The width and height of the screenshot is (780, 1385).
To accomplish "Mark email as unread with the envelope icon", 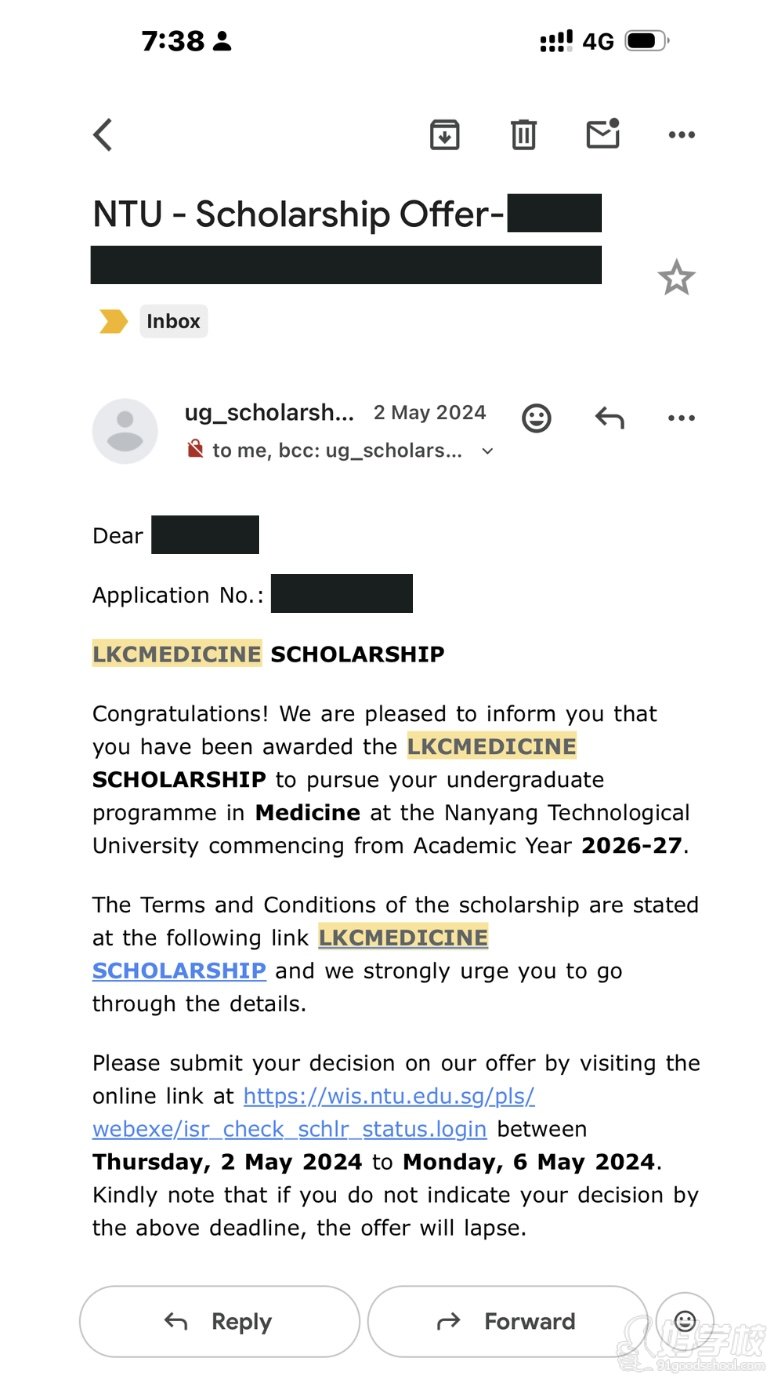I will [x=603, y=133].
